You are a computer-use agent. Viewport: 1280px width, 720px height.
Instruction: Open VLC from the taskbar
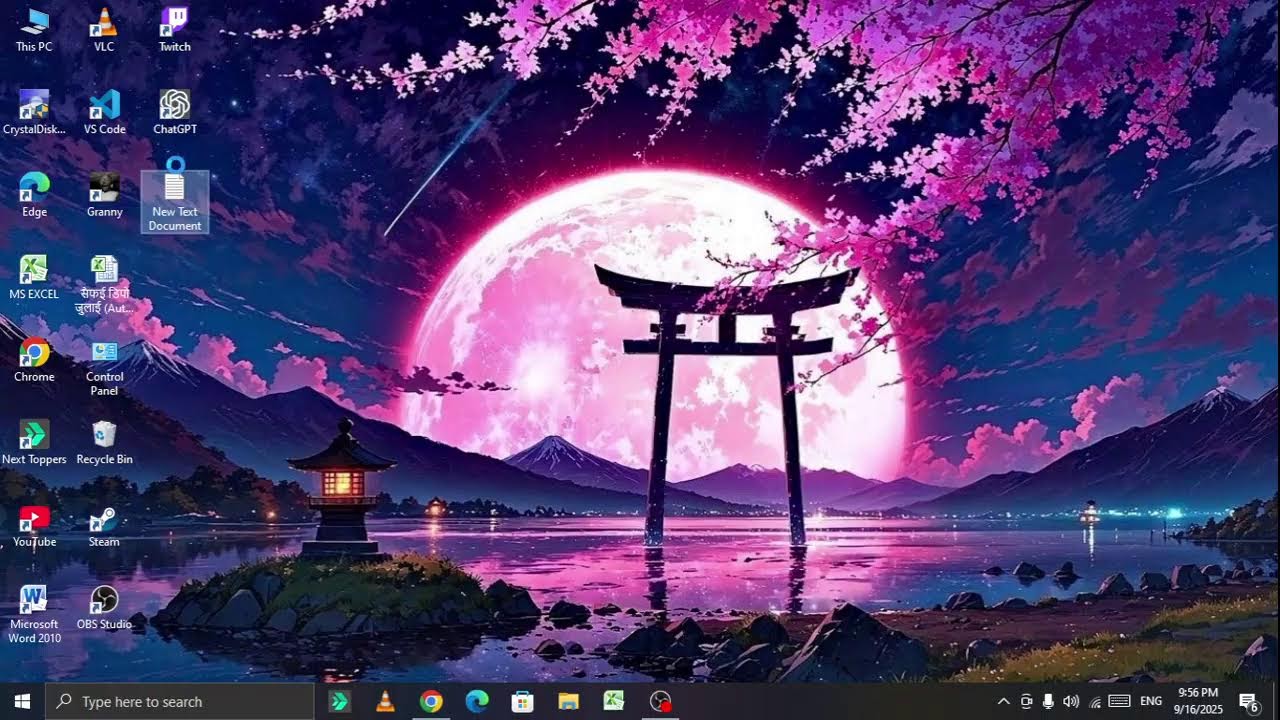(385, 701)
